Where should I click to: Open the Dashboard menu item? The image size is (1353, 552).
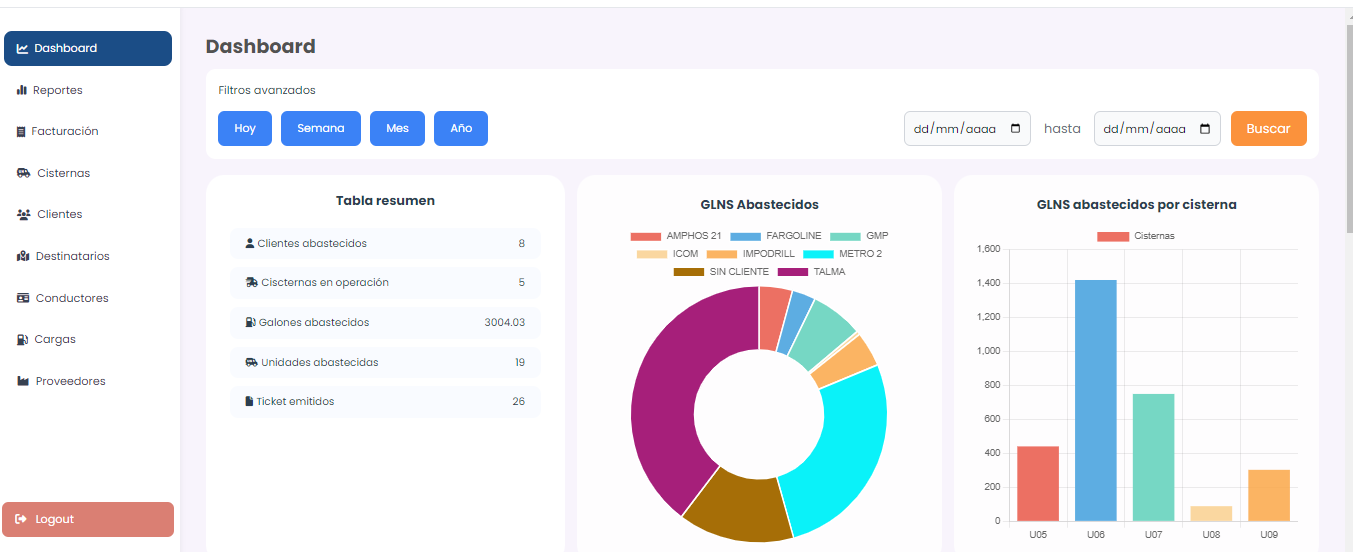pos(88,48)
